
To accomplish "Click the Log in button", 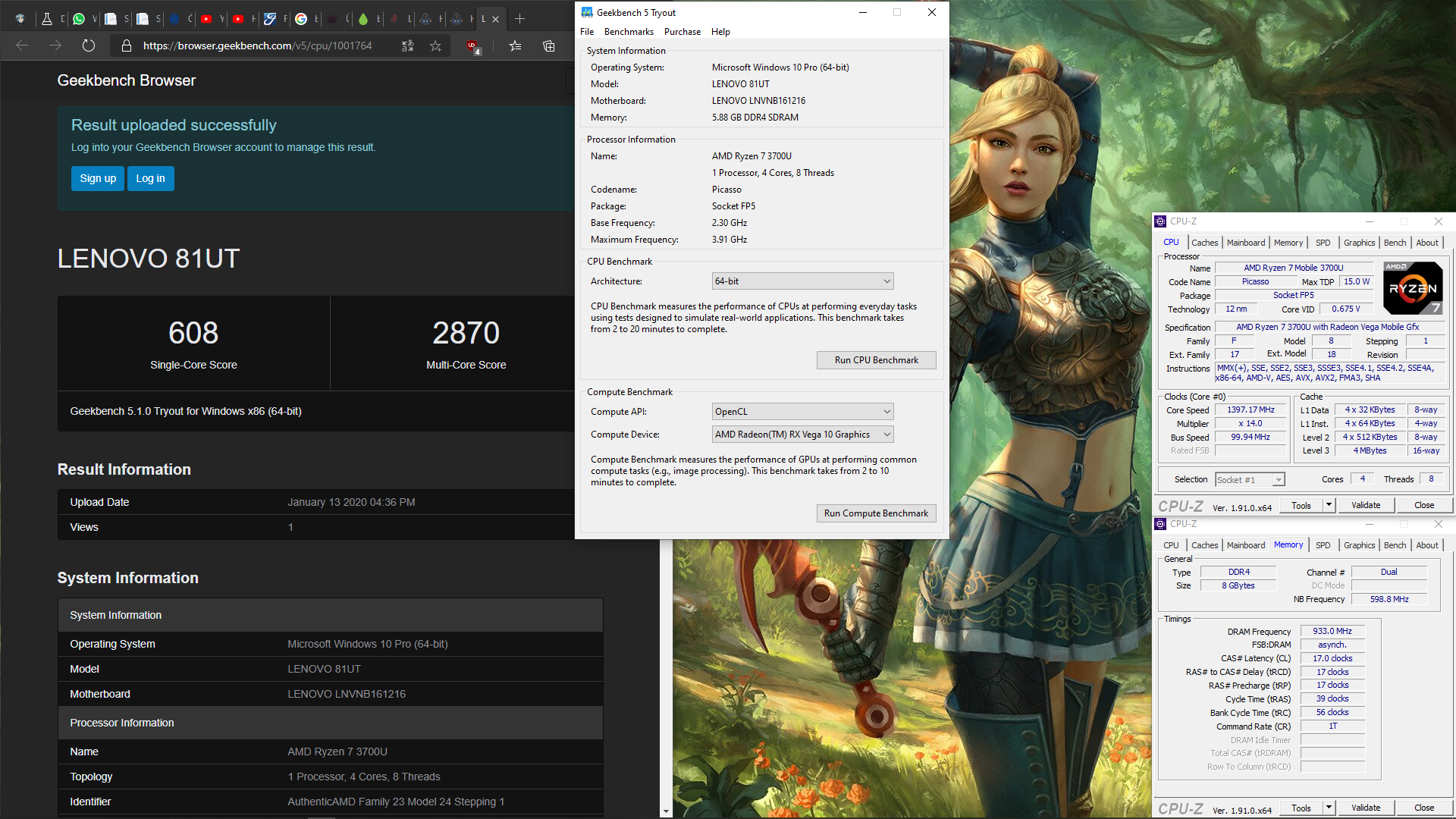I will pos(150,179).
